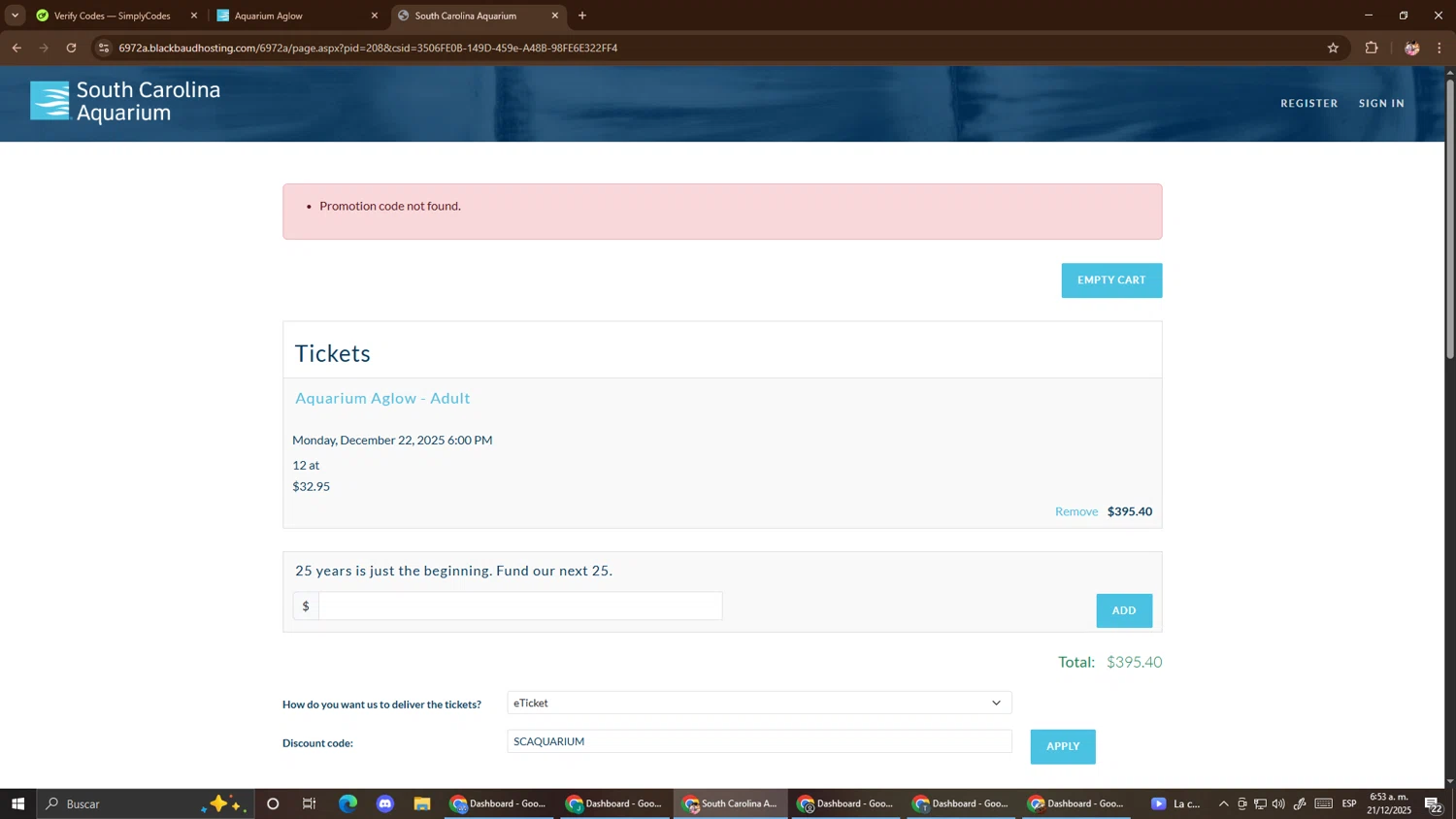1456x819 pixels.
Task: Open Chrome's three-dot menu
Action: click(x=1439, y=48)
